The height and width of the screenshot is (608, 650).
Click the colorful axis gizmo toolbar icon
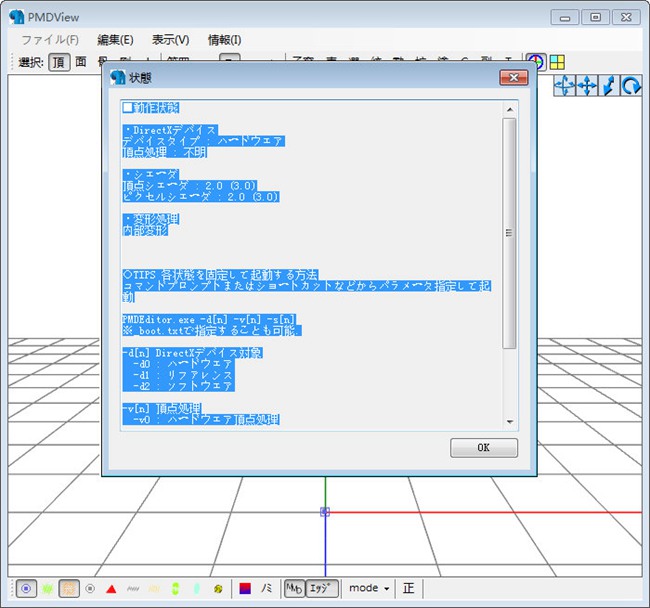[536, 62]
